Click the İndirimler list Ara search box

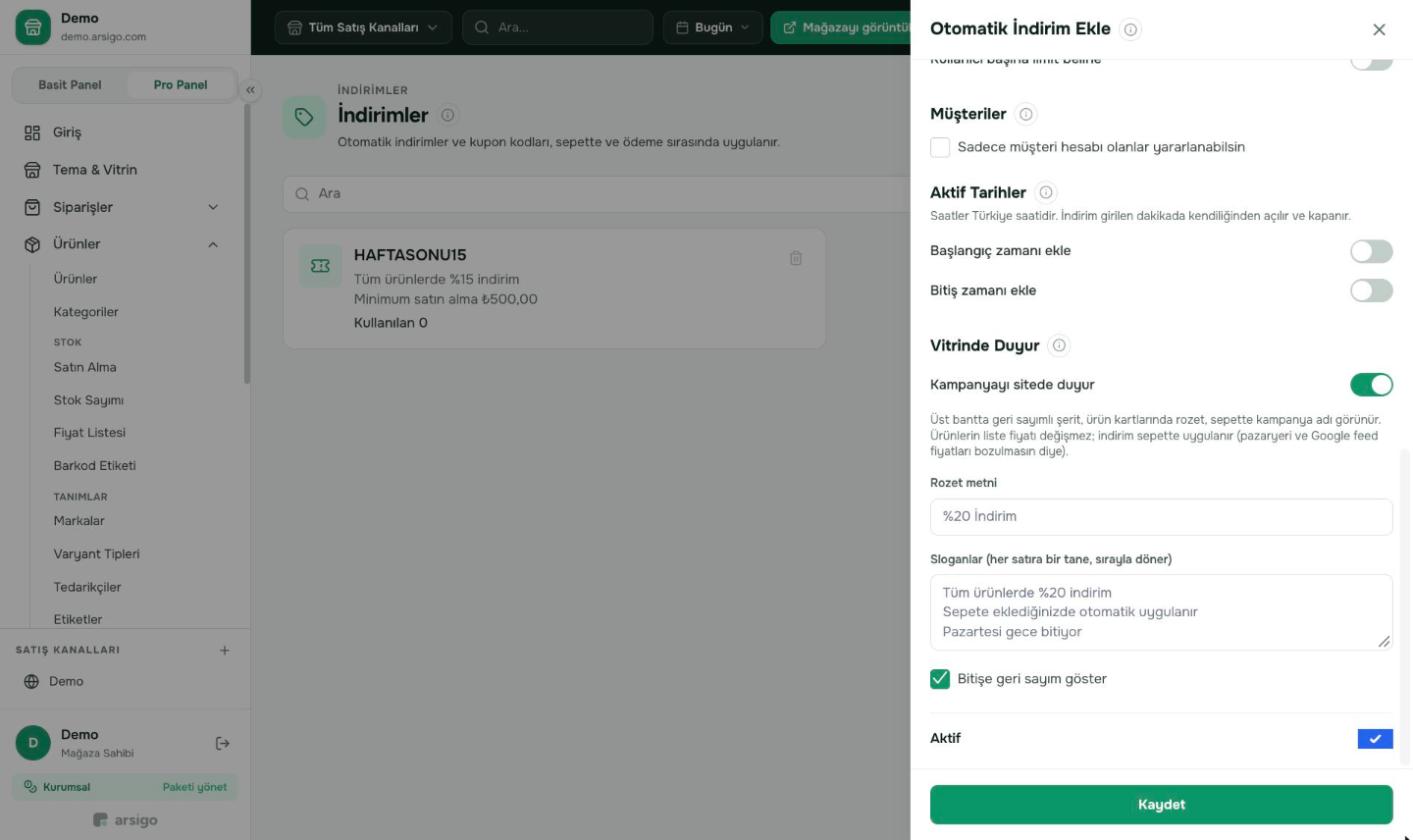[597, 194]
